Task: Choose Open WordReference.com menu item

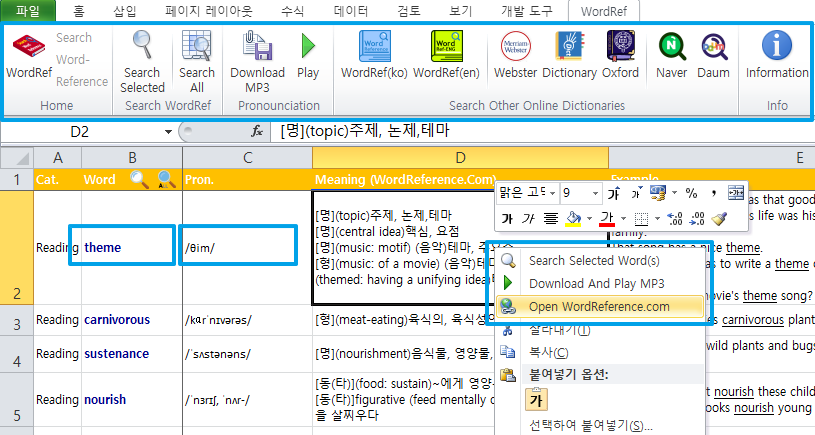Action: coord(600,307)
